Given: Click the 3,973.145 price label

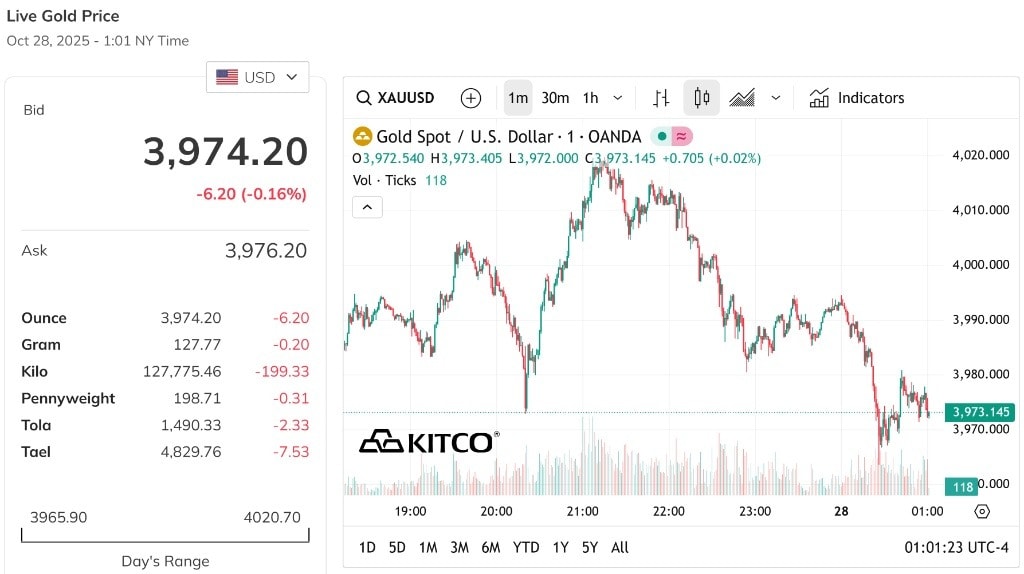Looking at the screenshot, I should click(x=981, y=412).
